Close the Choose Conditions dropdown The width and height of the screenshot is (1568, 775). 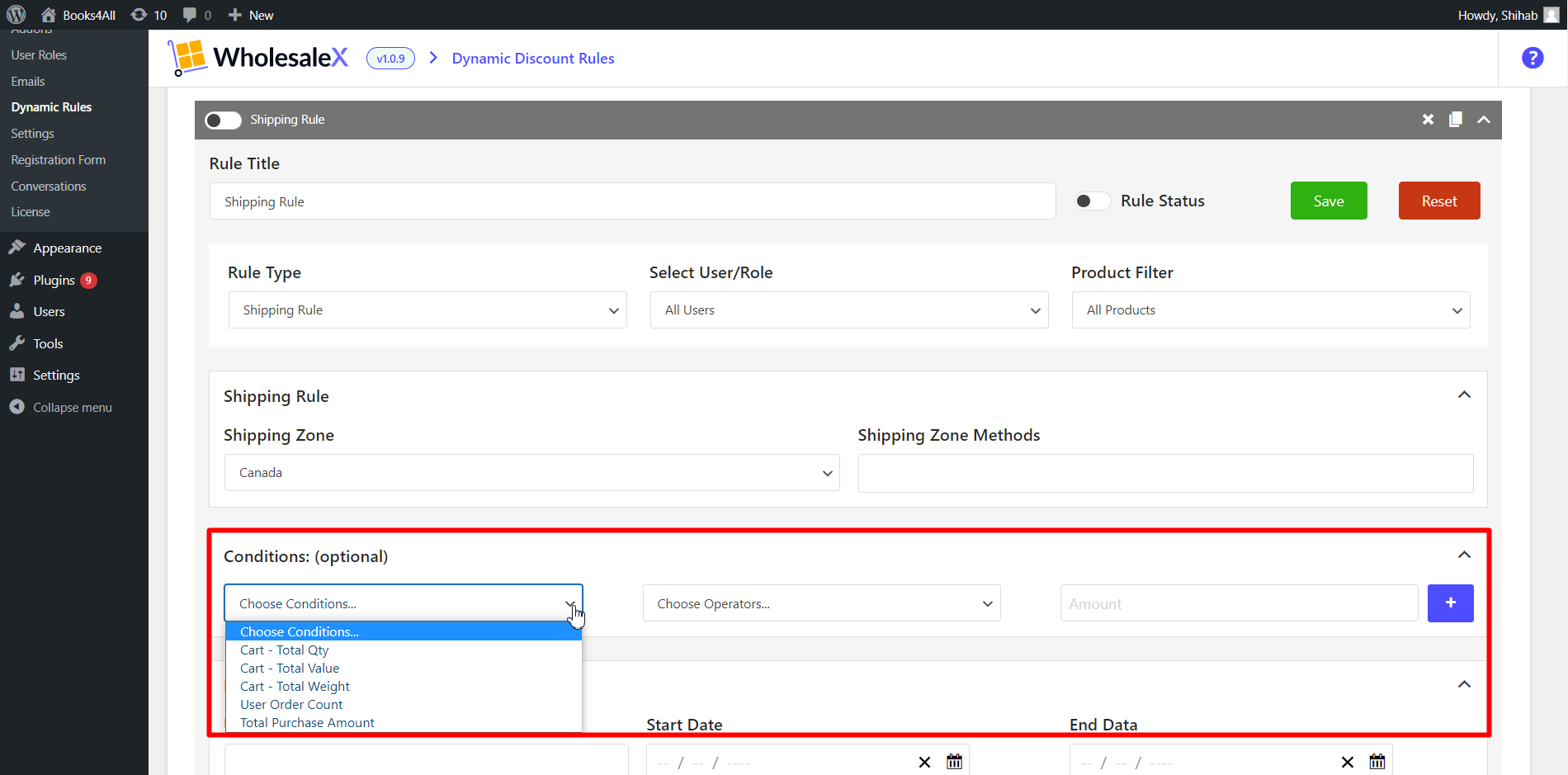(x=403, y=603)
